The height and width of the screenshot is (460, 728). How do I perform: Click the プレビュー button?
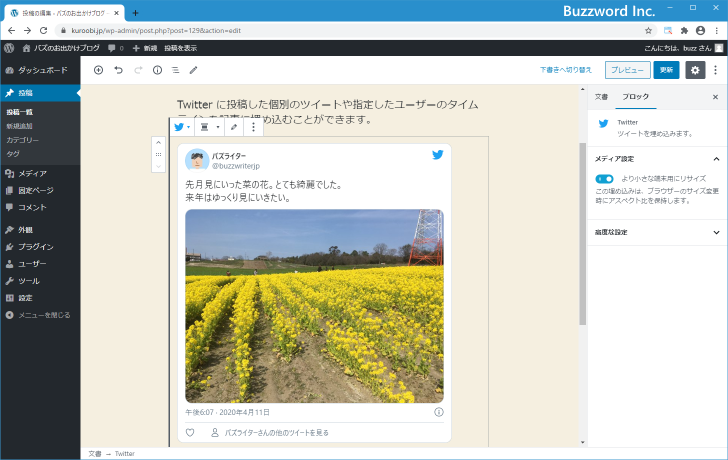tap(627, 70)
